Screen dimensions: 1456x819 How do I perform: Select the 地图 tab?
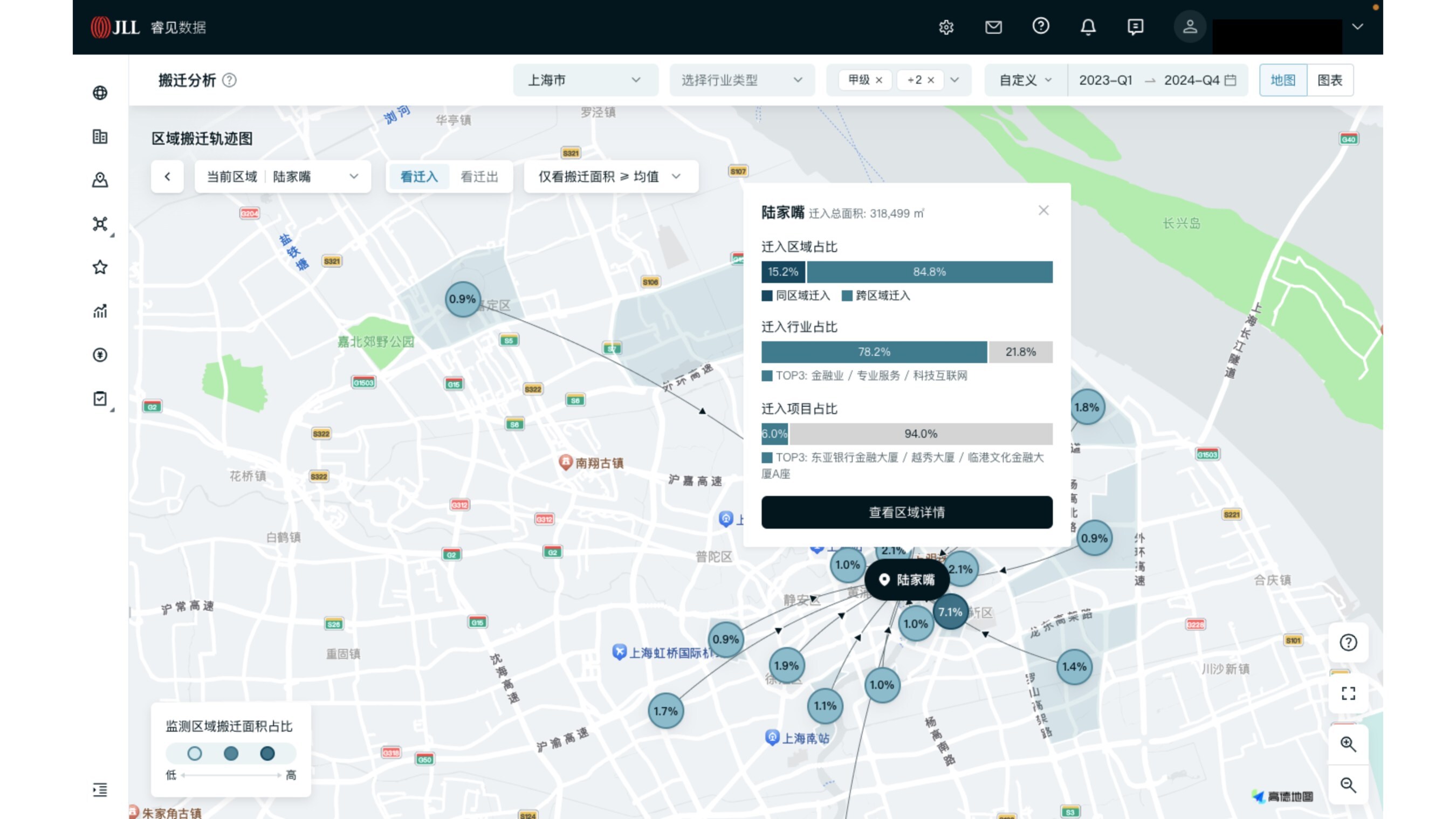pyautogui.click(x=1282, y=80)
